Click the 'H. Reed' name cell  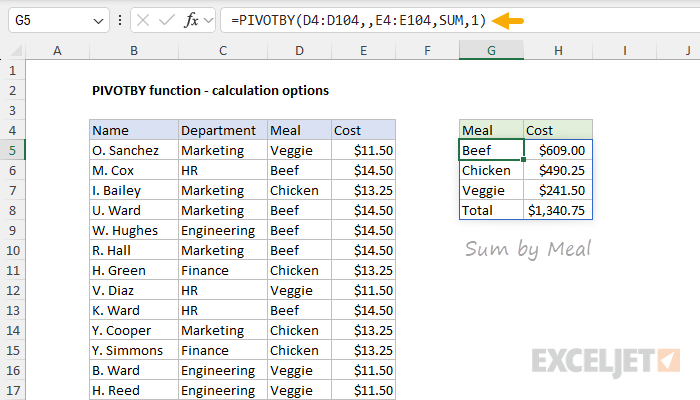(134, 391)
